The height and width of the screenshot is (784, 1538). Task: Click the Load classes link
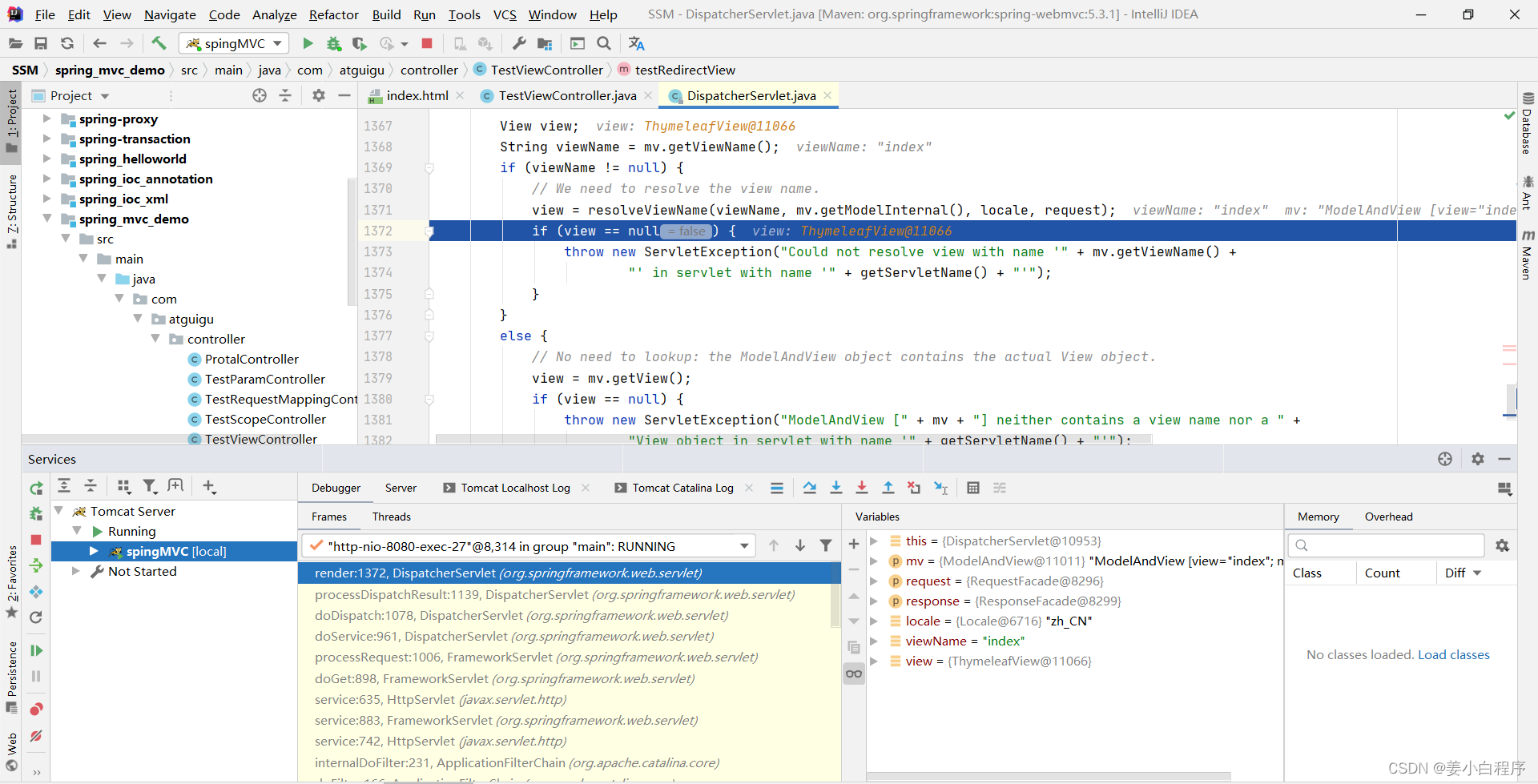click(1453, 655)
